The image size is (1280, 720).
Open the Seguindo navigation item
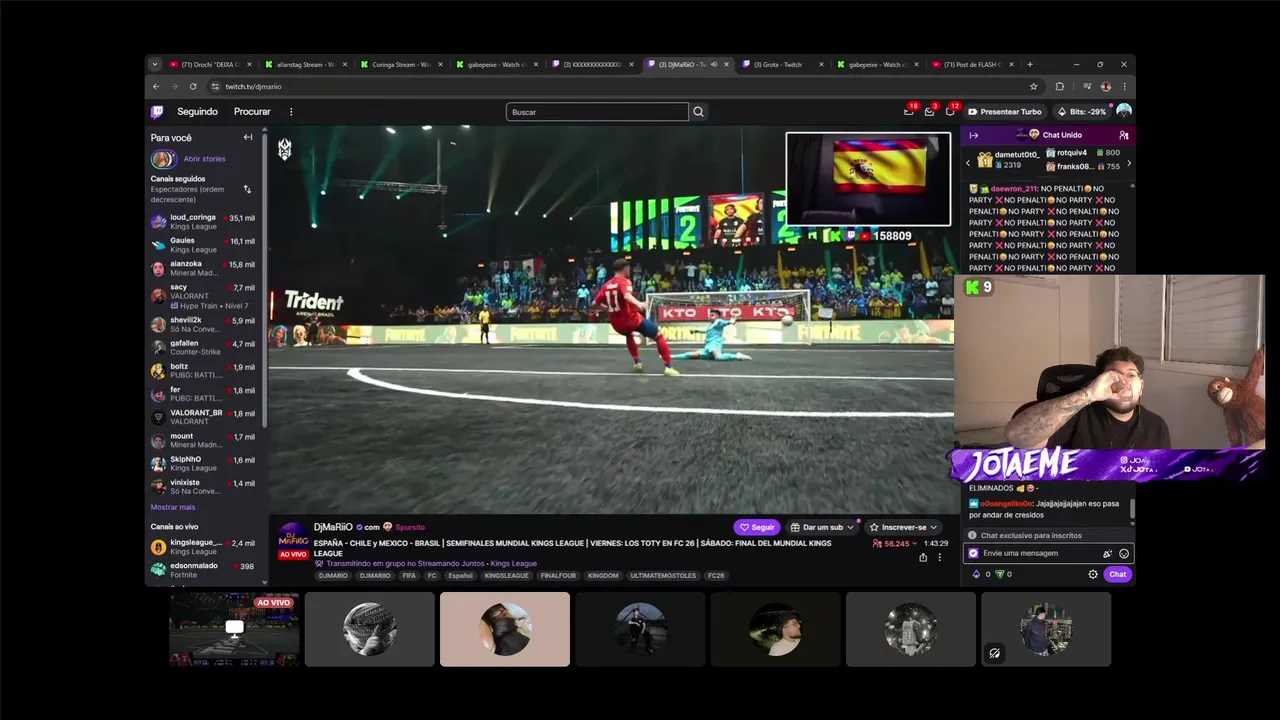tap(197, 112)
